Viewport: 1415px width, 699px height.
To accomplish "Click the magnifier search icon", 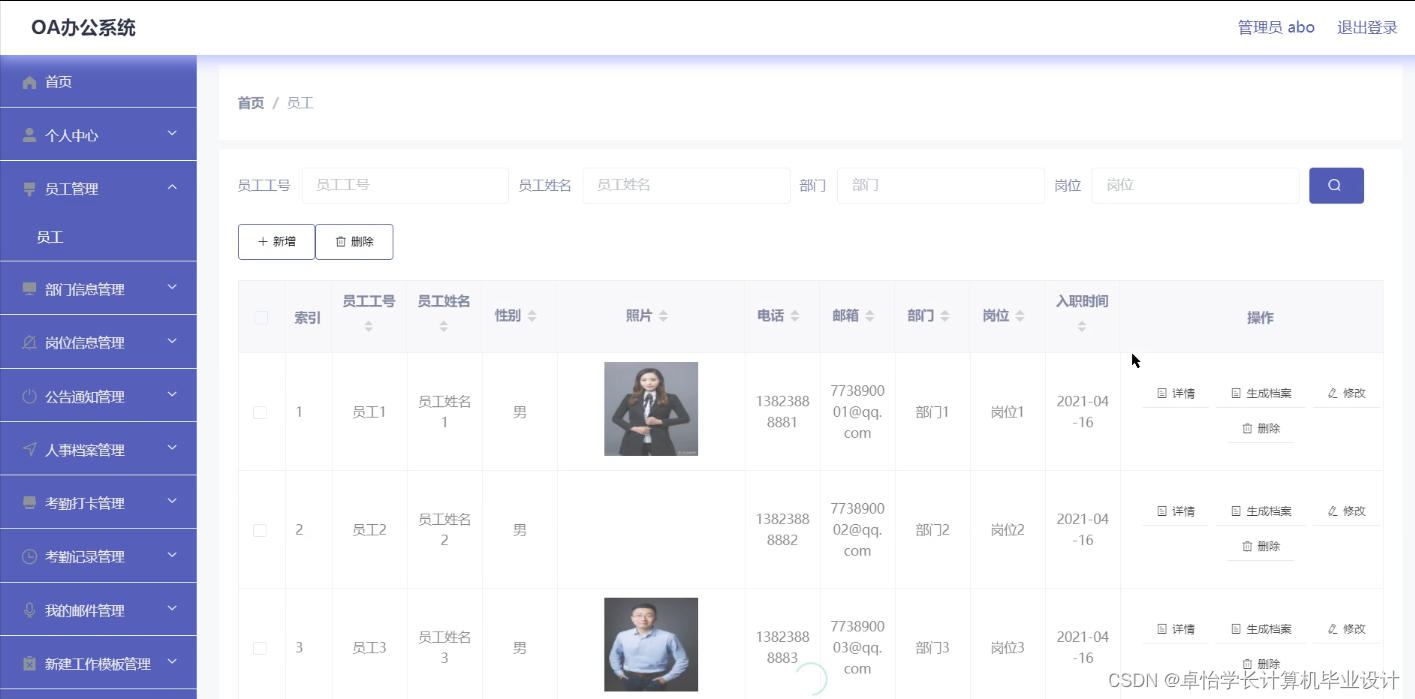I will pyautogui.click(x=1336, y=185).
